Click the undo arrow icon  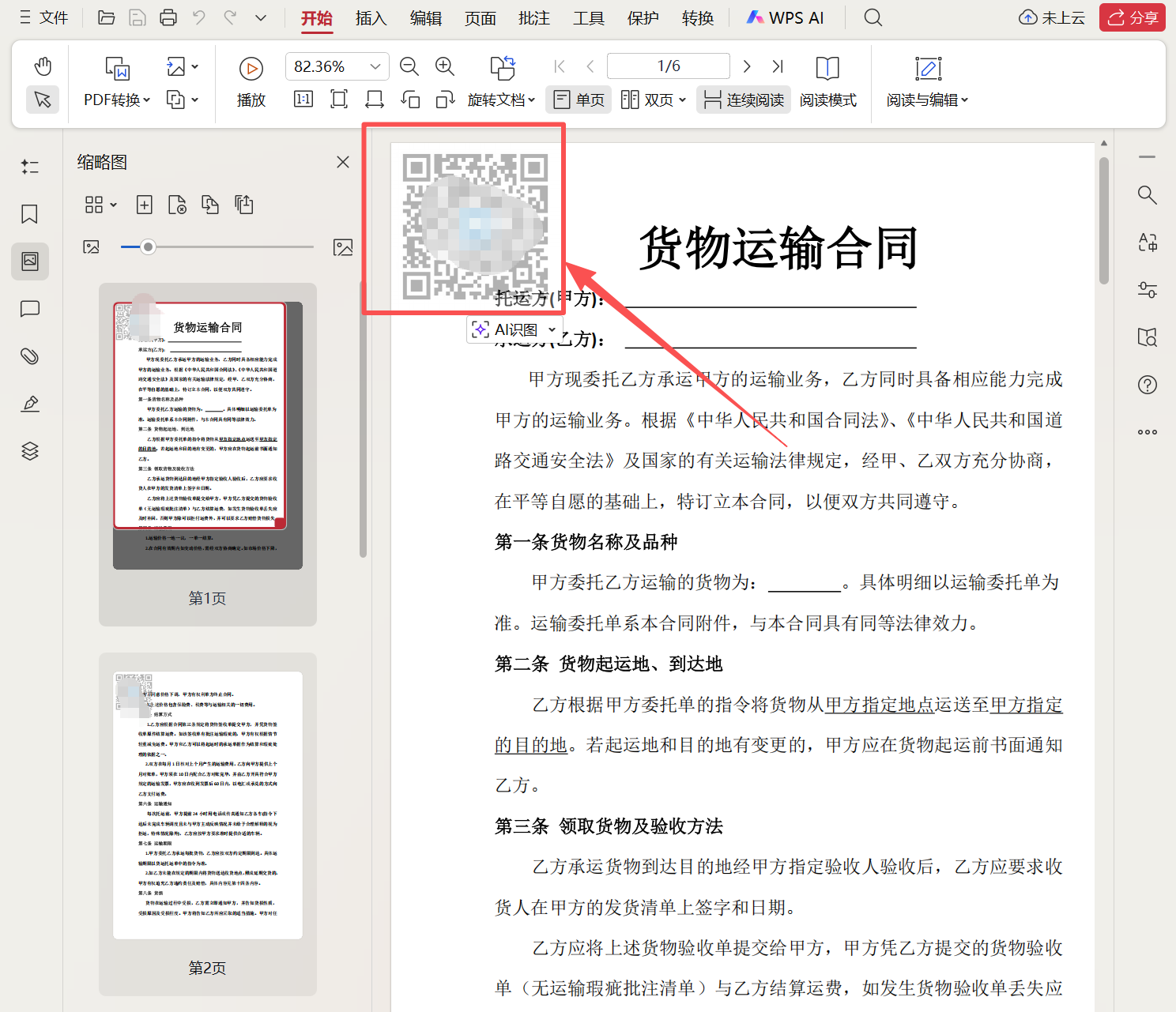(199, 17)
